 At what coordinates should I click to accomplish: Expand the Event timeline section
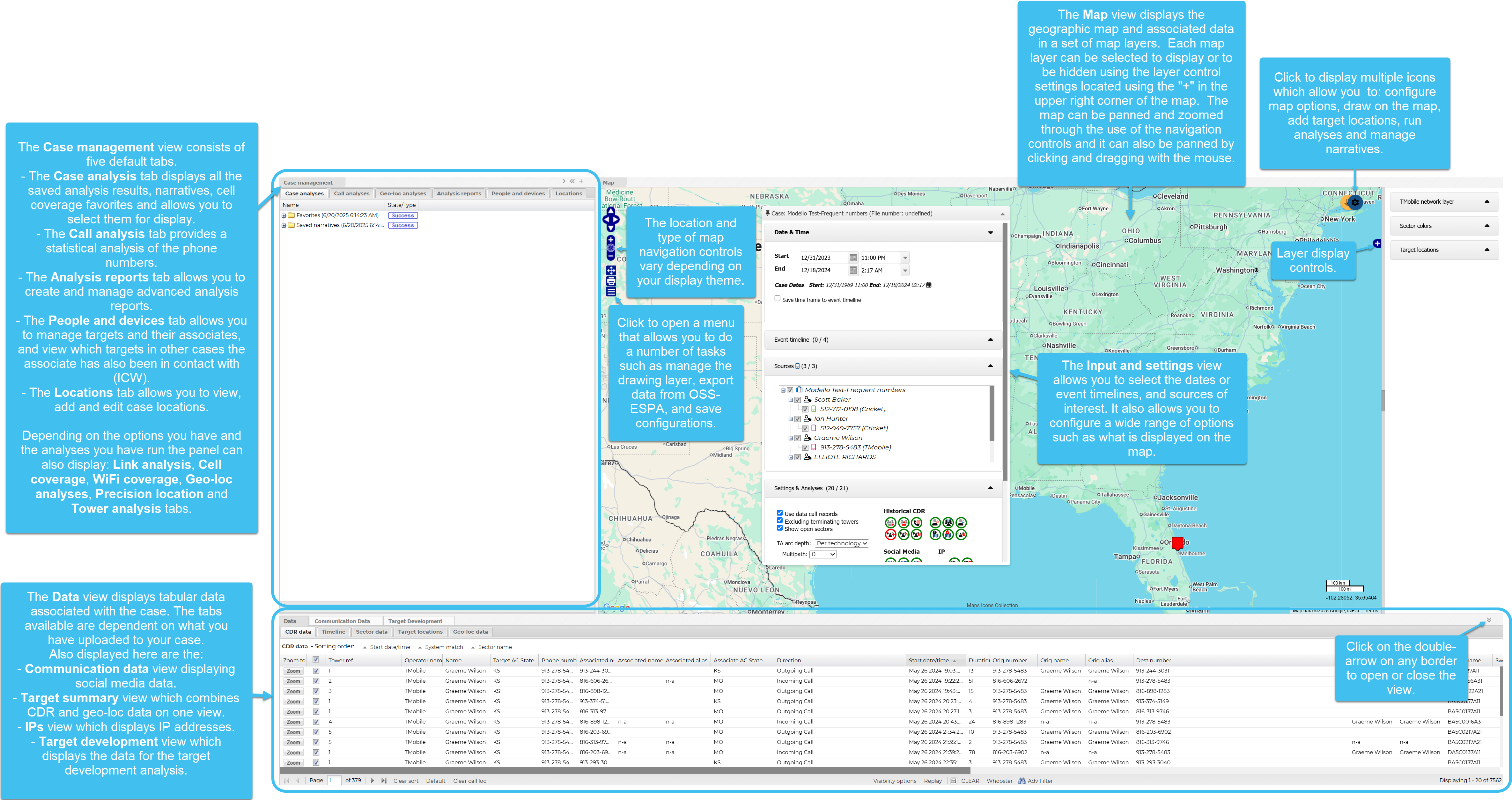(990, 339)
